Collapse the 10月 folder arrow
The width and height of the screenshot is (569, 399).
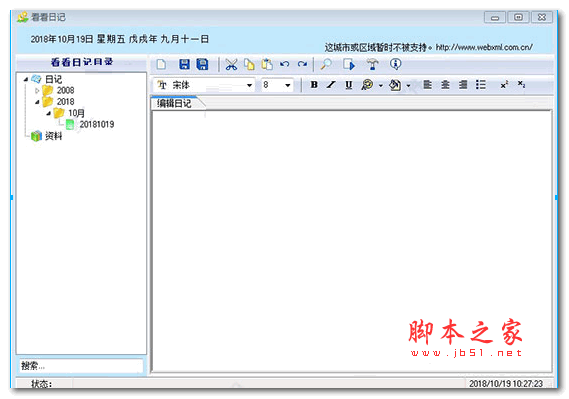48,113
